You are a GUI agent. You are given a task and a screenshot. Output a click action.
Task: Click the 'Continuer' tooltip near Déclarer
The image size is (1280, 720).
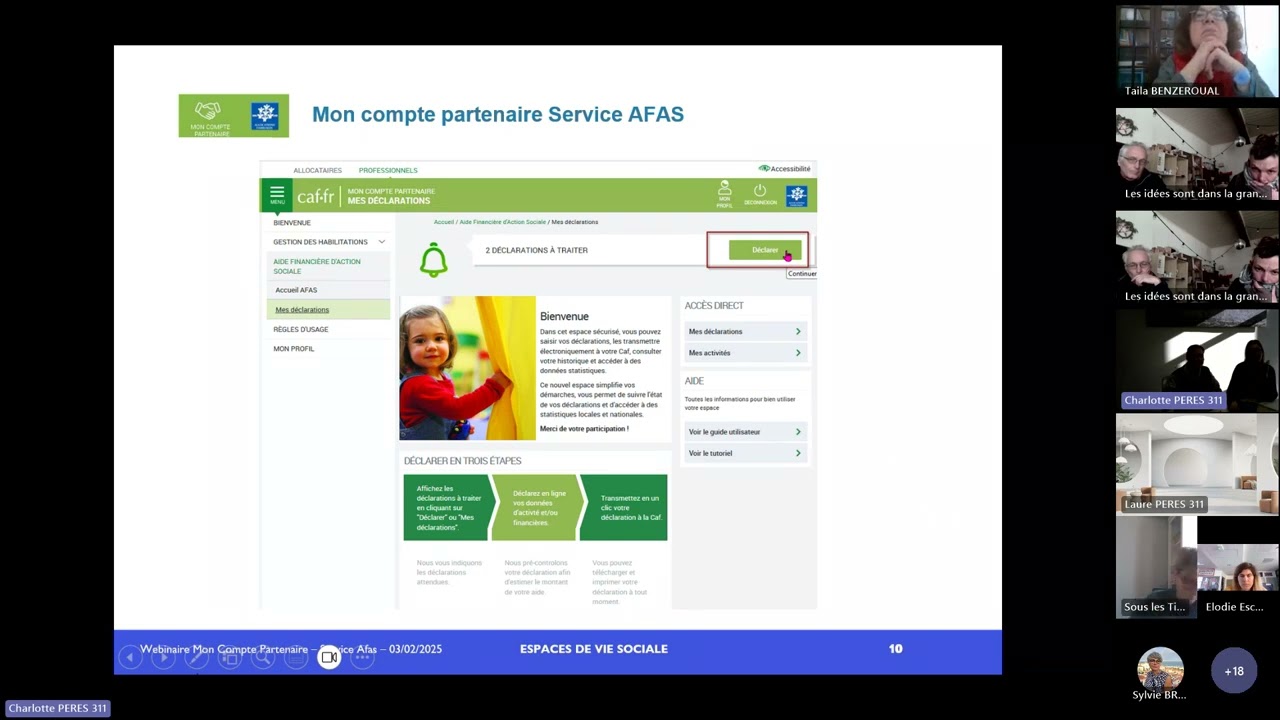(x=802, y=273)
